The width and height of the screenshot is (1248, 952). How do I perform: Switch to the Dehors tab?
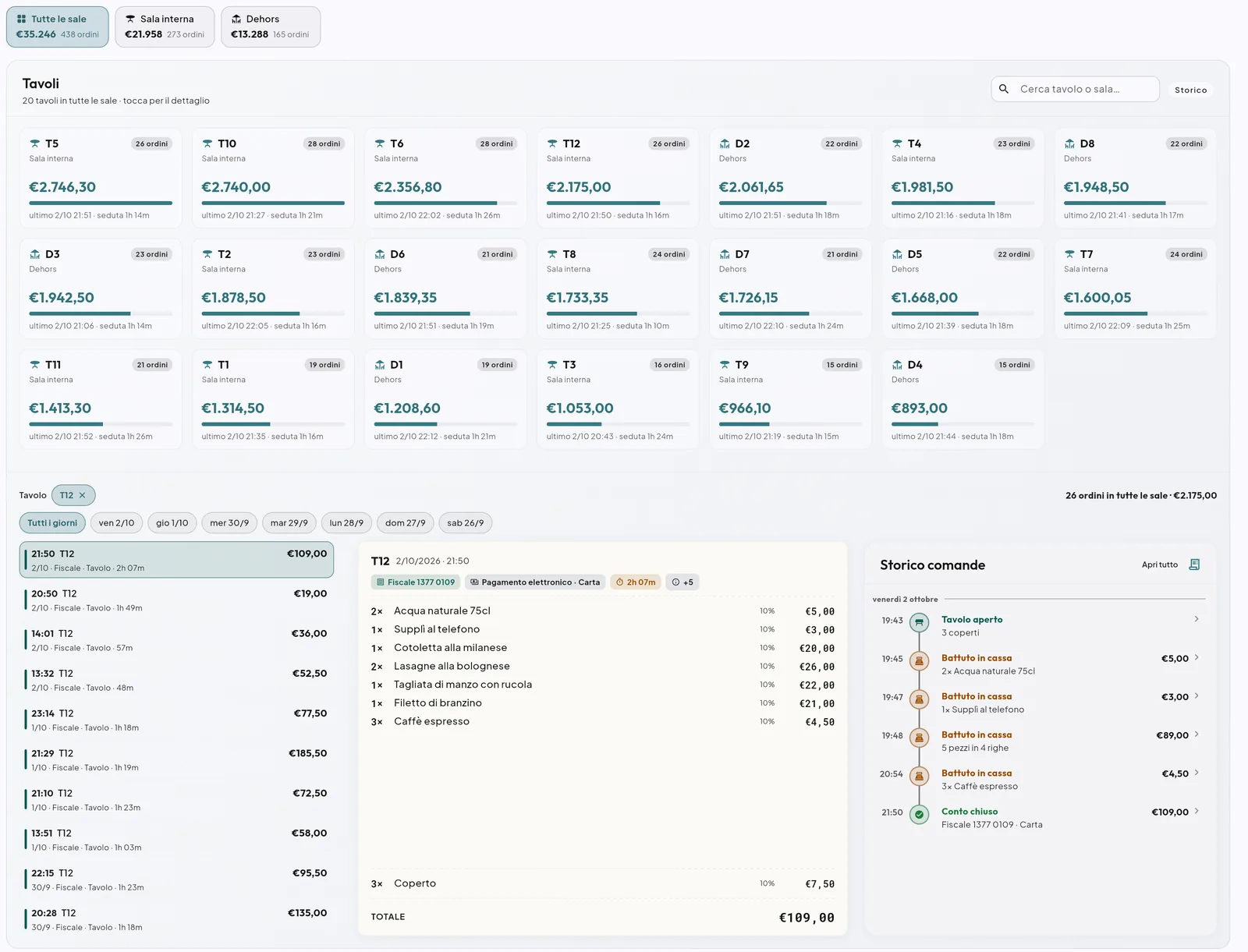click(x=271, y=27)
